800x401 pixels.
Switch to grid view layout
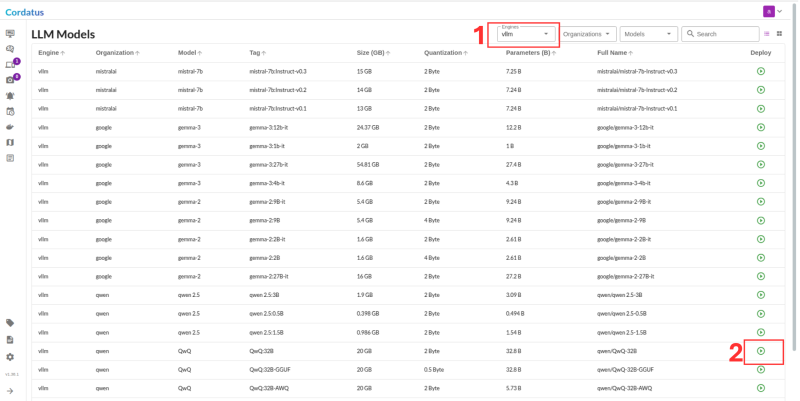click(x=779, y=34)
